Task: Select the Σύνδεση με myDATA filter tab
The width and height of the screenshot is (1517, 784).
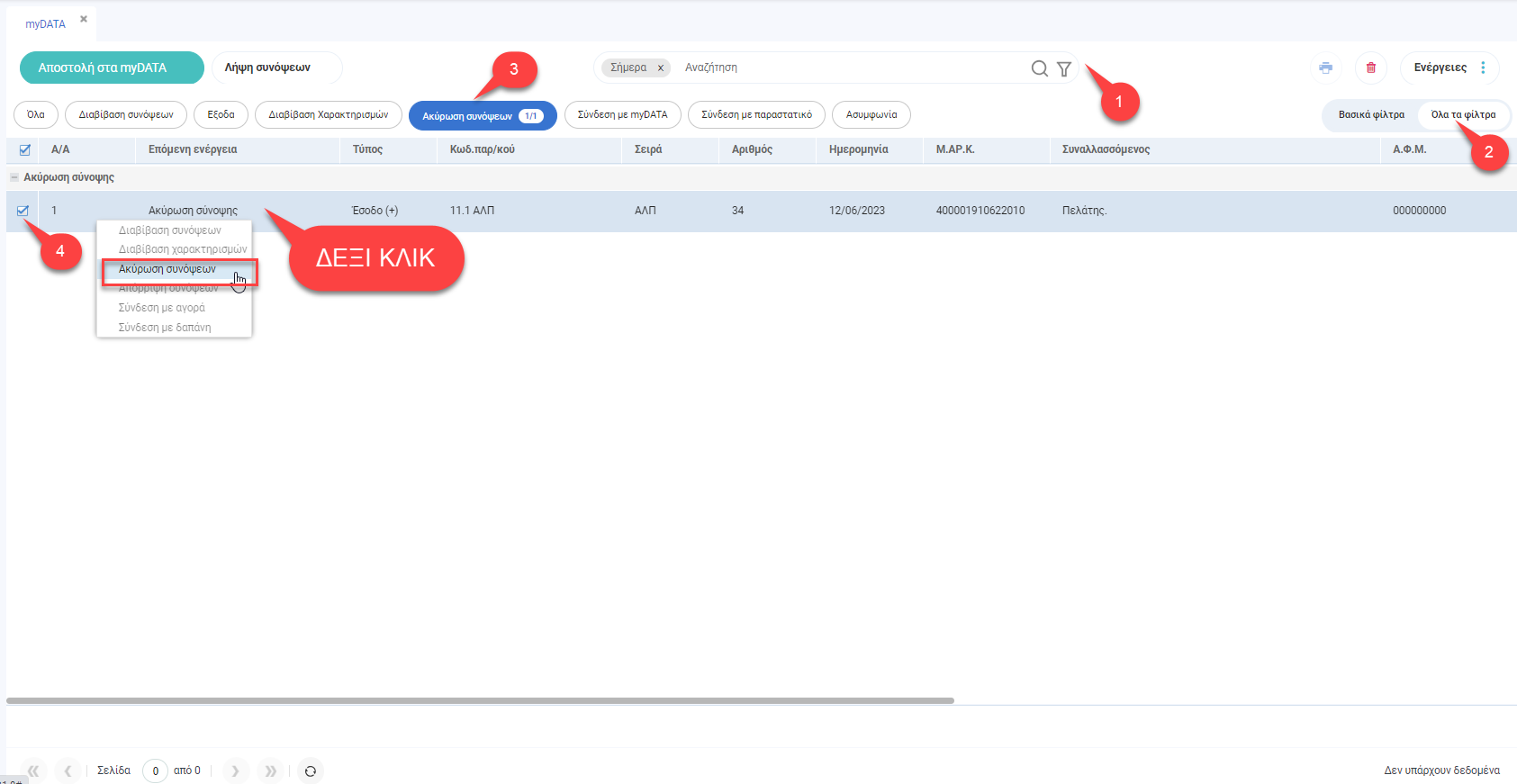Action: pos(622,115)
